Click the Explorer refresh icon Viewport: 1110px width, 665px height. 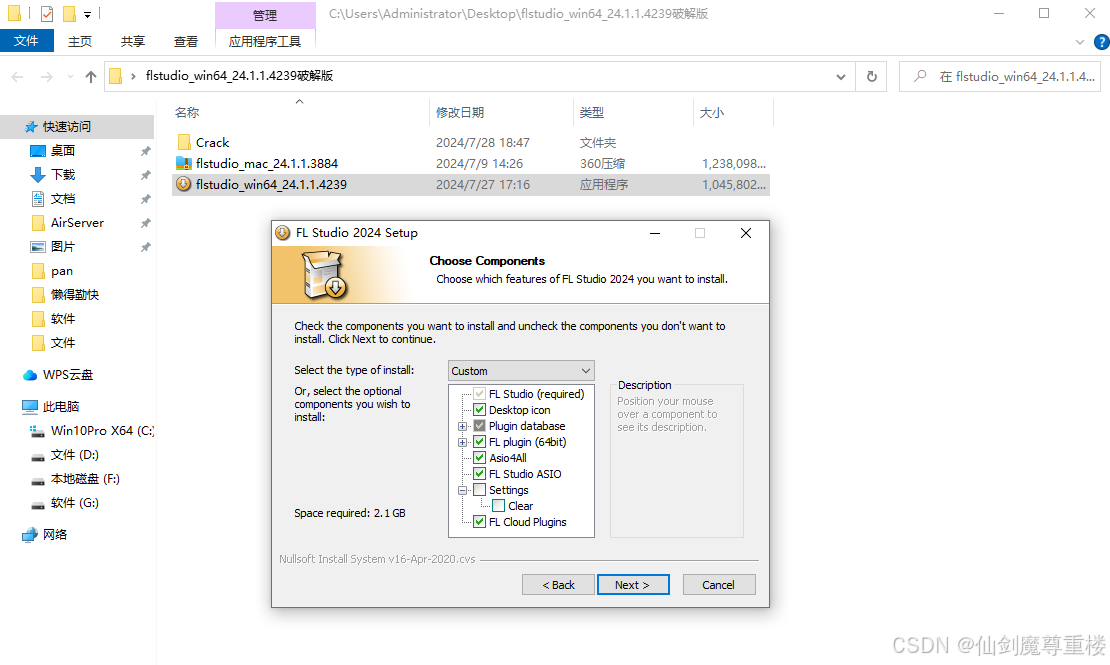pyautogui.click(x=871, y=76)
